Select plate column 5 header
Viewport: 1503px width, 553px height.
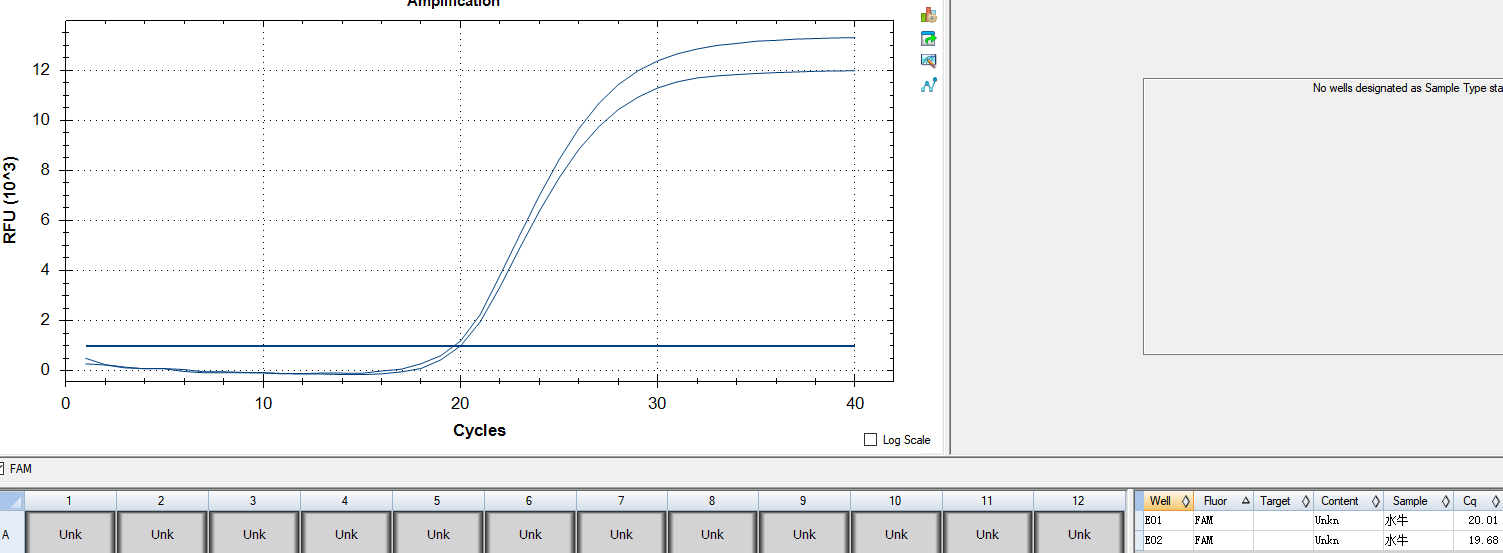pos(438,501)
